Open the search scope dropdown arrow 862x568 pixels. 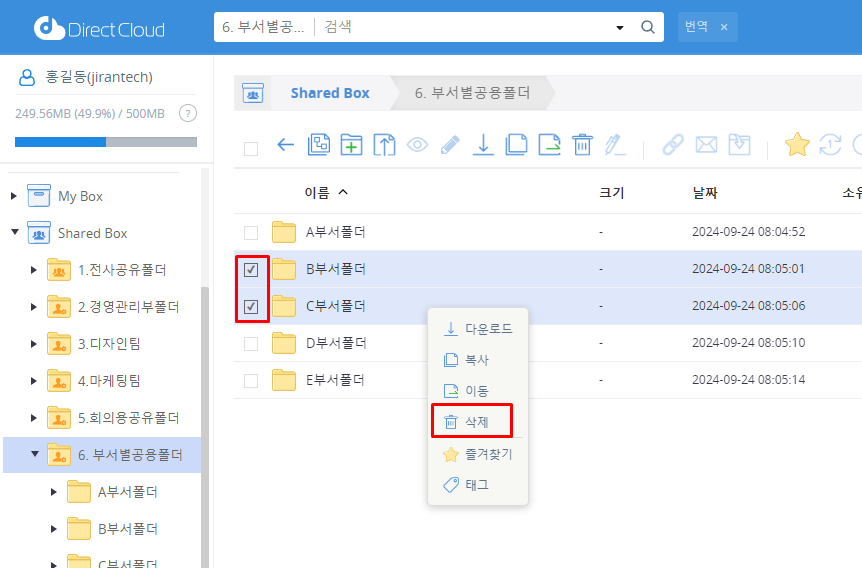[620, 27]
